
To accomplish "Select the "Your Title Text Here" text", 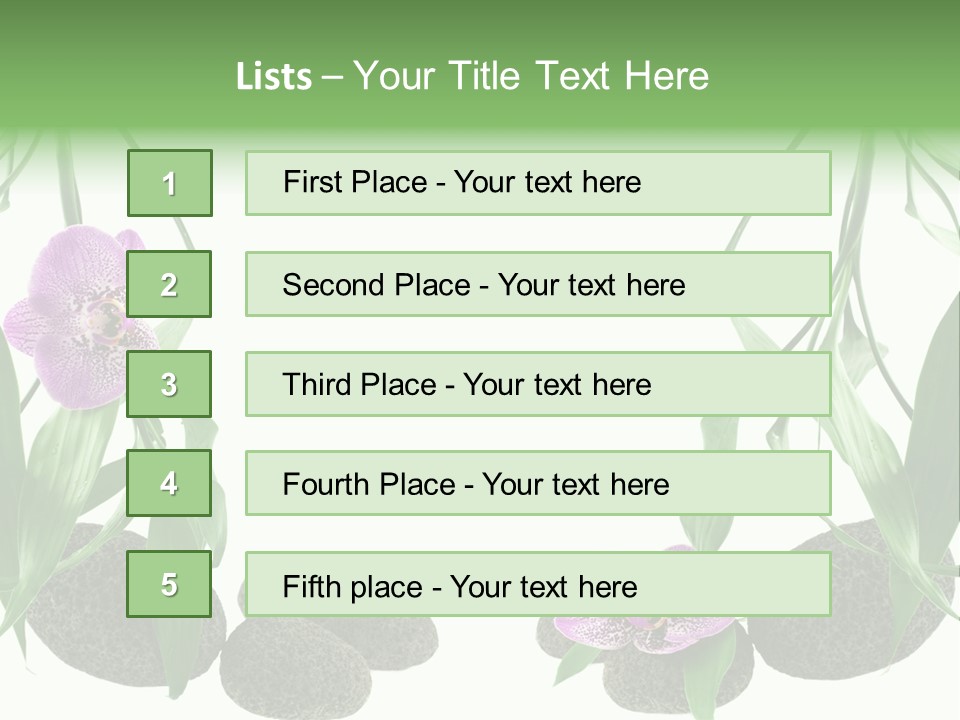I will 531,76.
